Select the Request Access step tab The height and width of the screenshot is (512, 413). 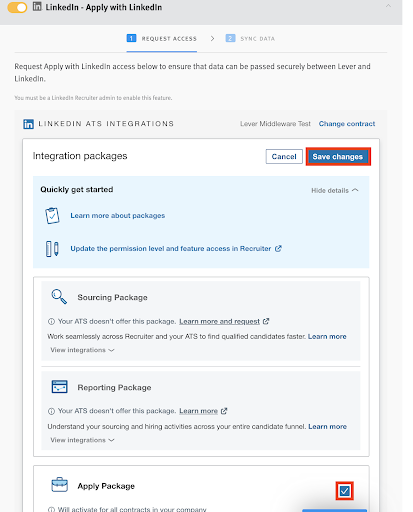(x=162, y=39)
